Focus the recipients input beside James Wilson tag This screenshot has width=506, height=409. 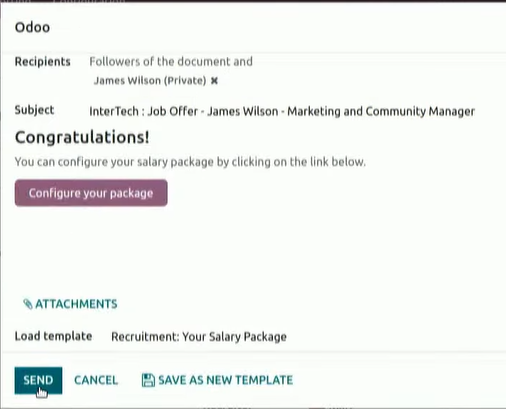(333, 81)
